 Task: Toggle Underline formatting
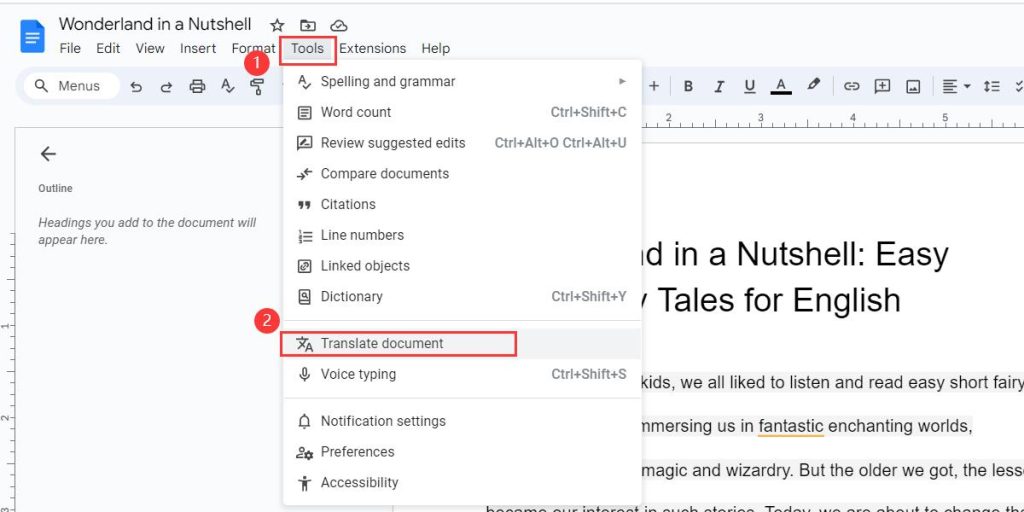click(x=750, y=86)
